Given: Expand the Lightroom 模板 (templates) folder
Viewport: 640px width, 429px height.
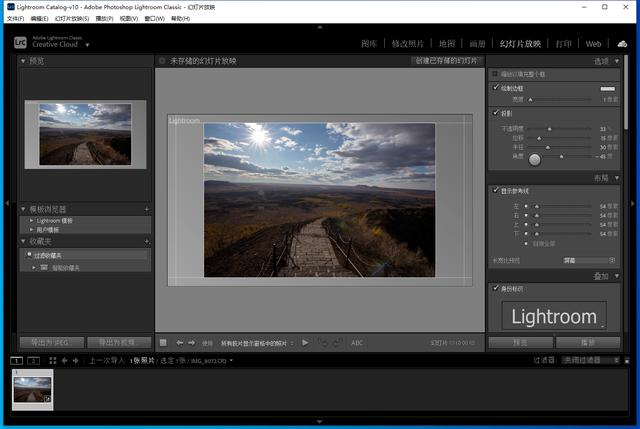Looking at the screenshot, I should click(32, 220).
